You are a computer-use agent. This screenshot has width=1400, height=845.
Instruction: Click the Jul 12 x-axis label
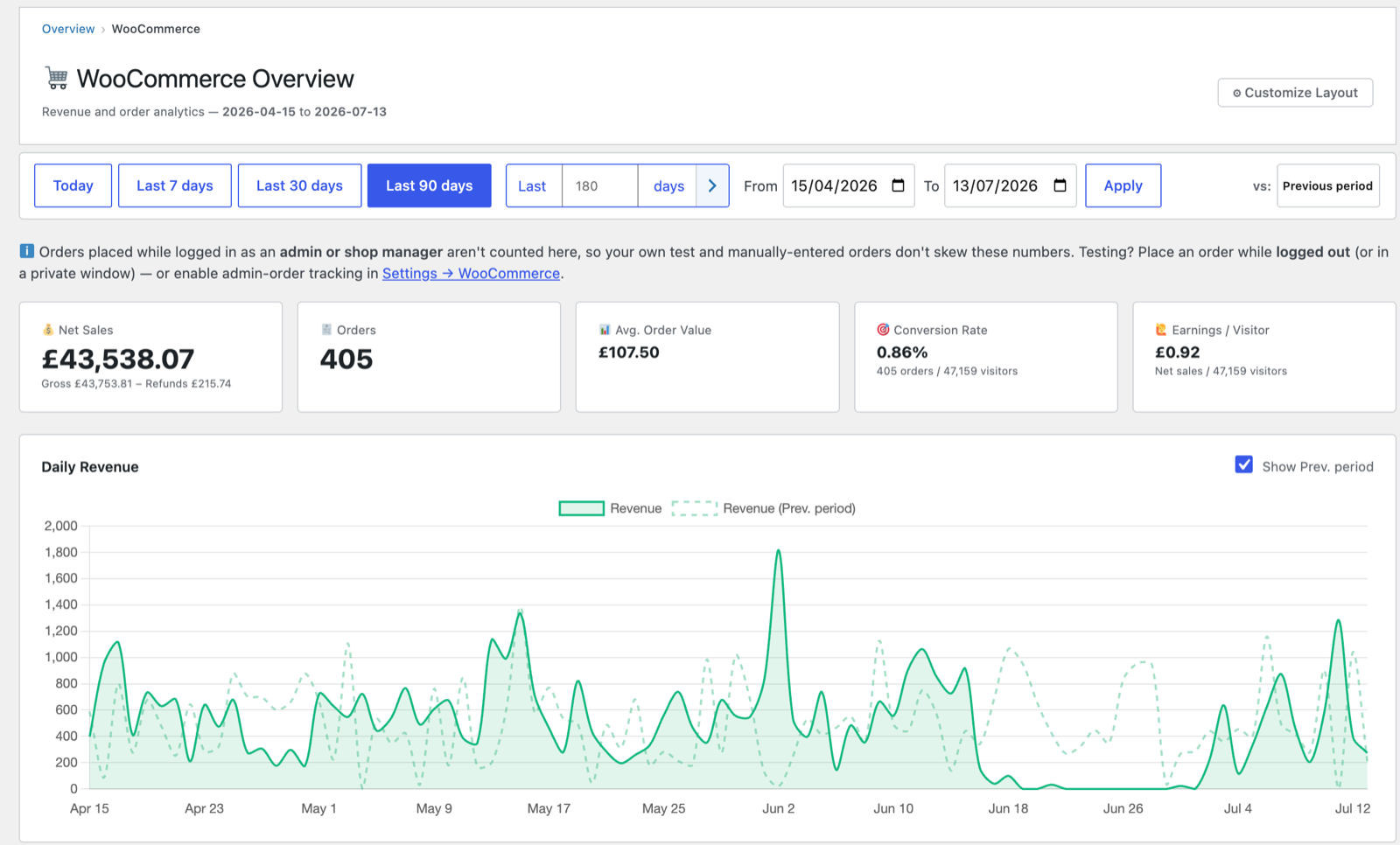(x=1353, y=808)
